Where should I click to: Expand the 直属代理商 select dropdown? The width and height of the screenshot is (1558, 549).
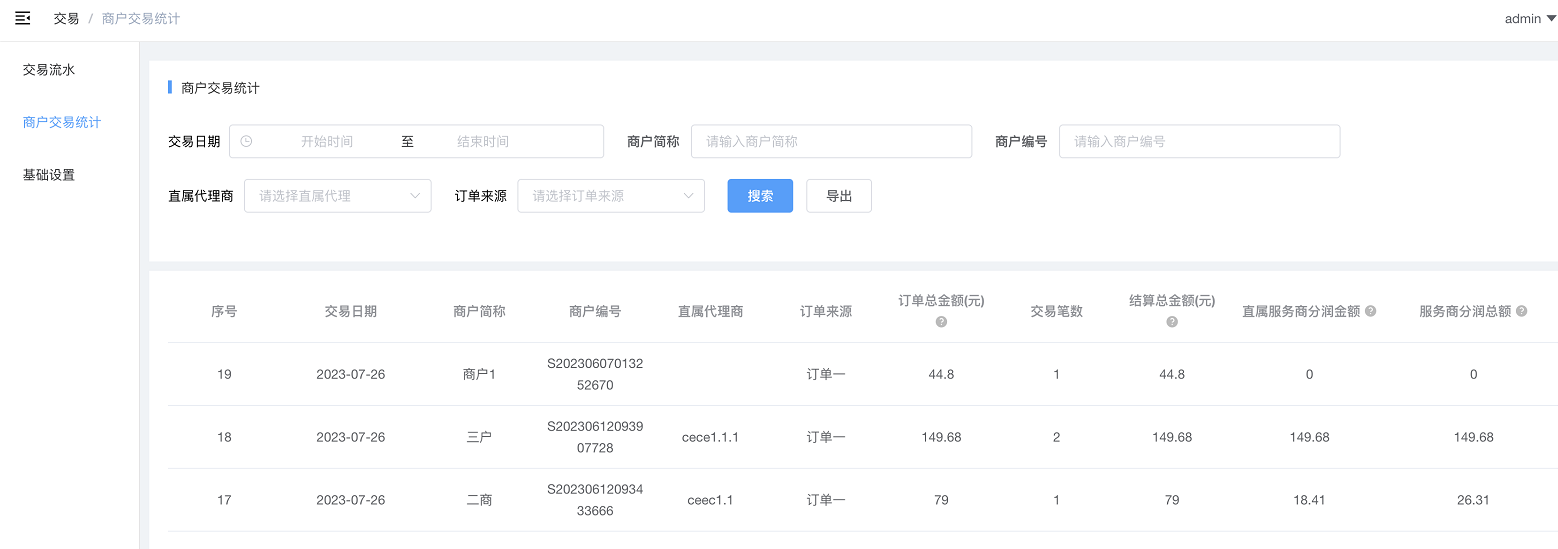[337, 196]
